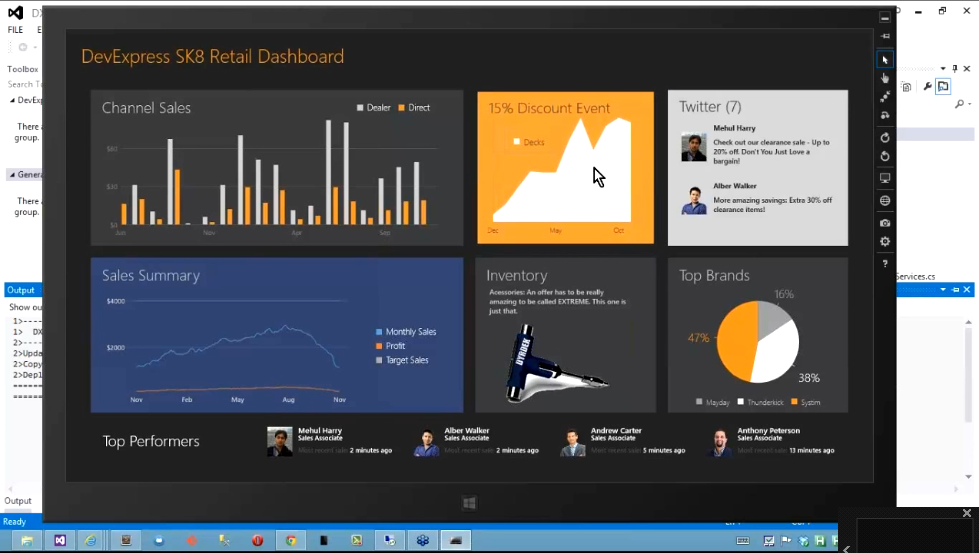The image size is (979, 553).
Task: Activate pinch/zoom touch mode in simulator
Action: point(885,97)
